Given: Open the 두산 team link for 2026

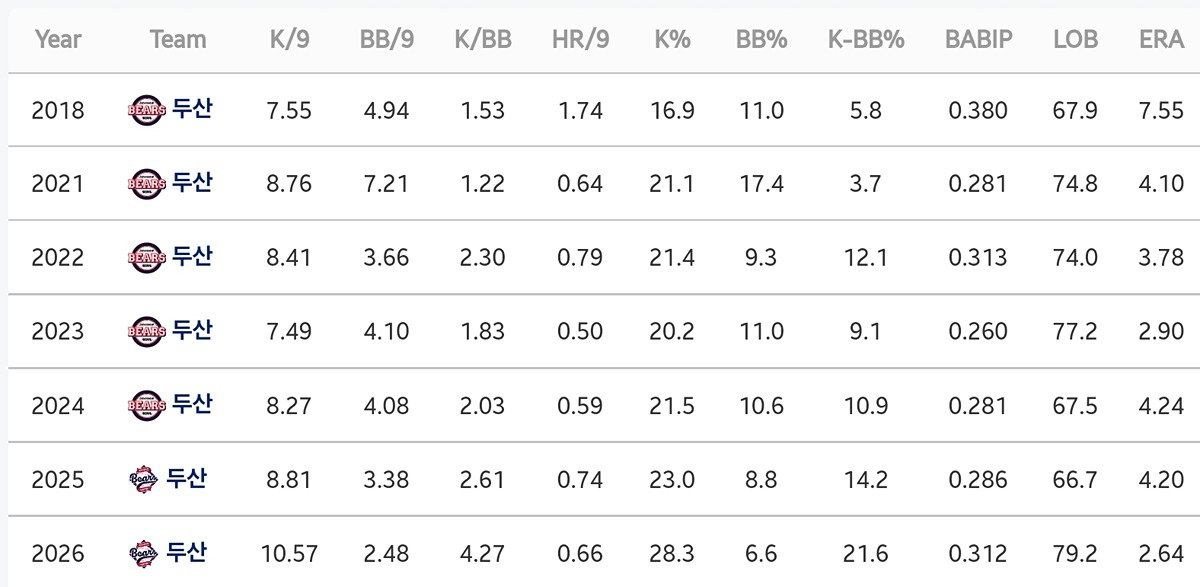Looking at the screenshot, I should click(186, 552).
